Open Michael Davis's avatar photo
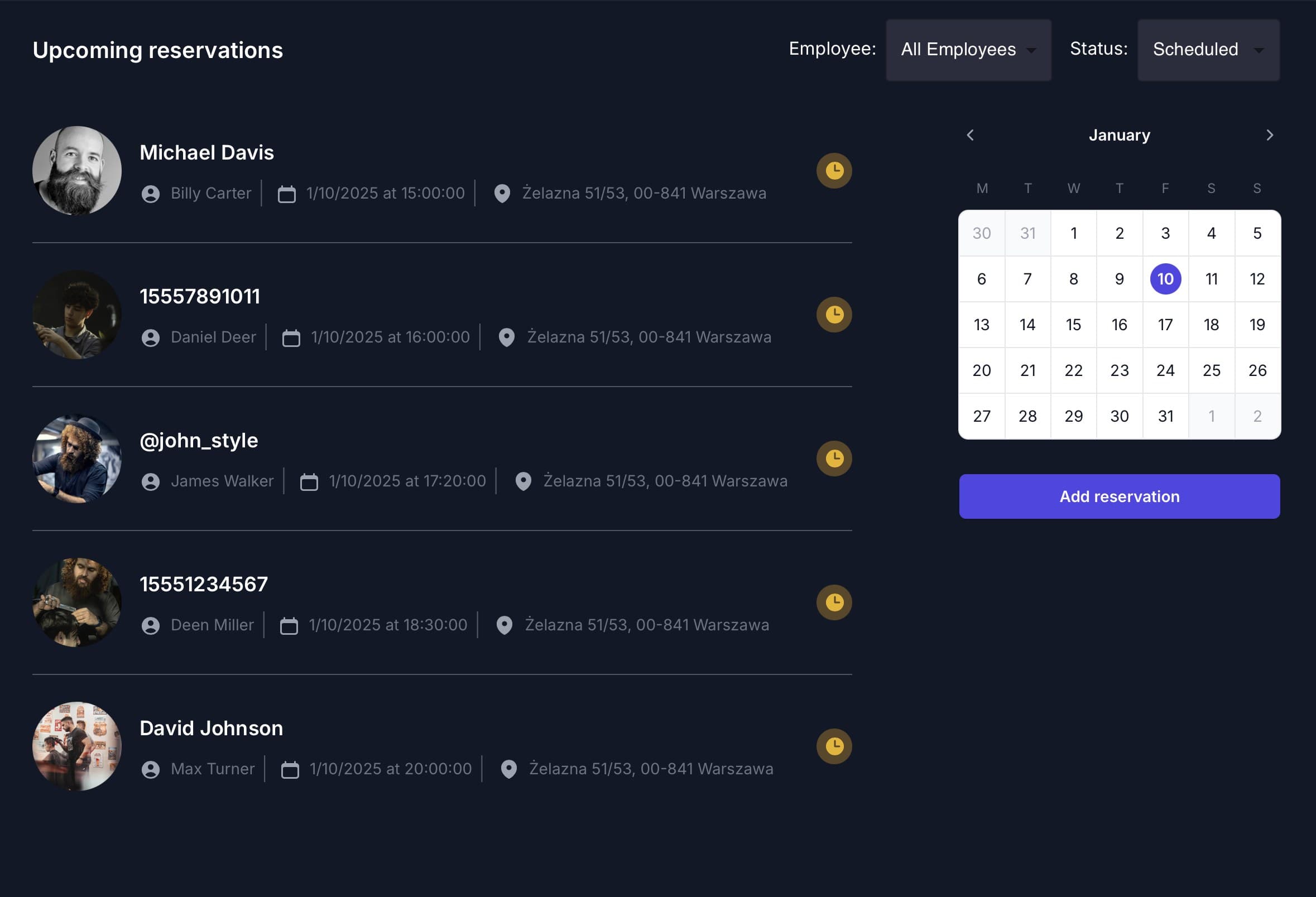This screenshot has width=1316, height=897. click(x=77, y=170)
